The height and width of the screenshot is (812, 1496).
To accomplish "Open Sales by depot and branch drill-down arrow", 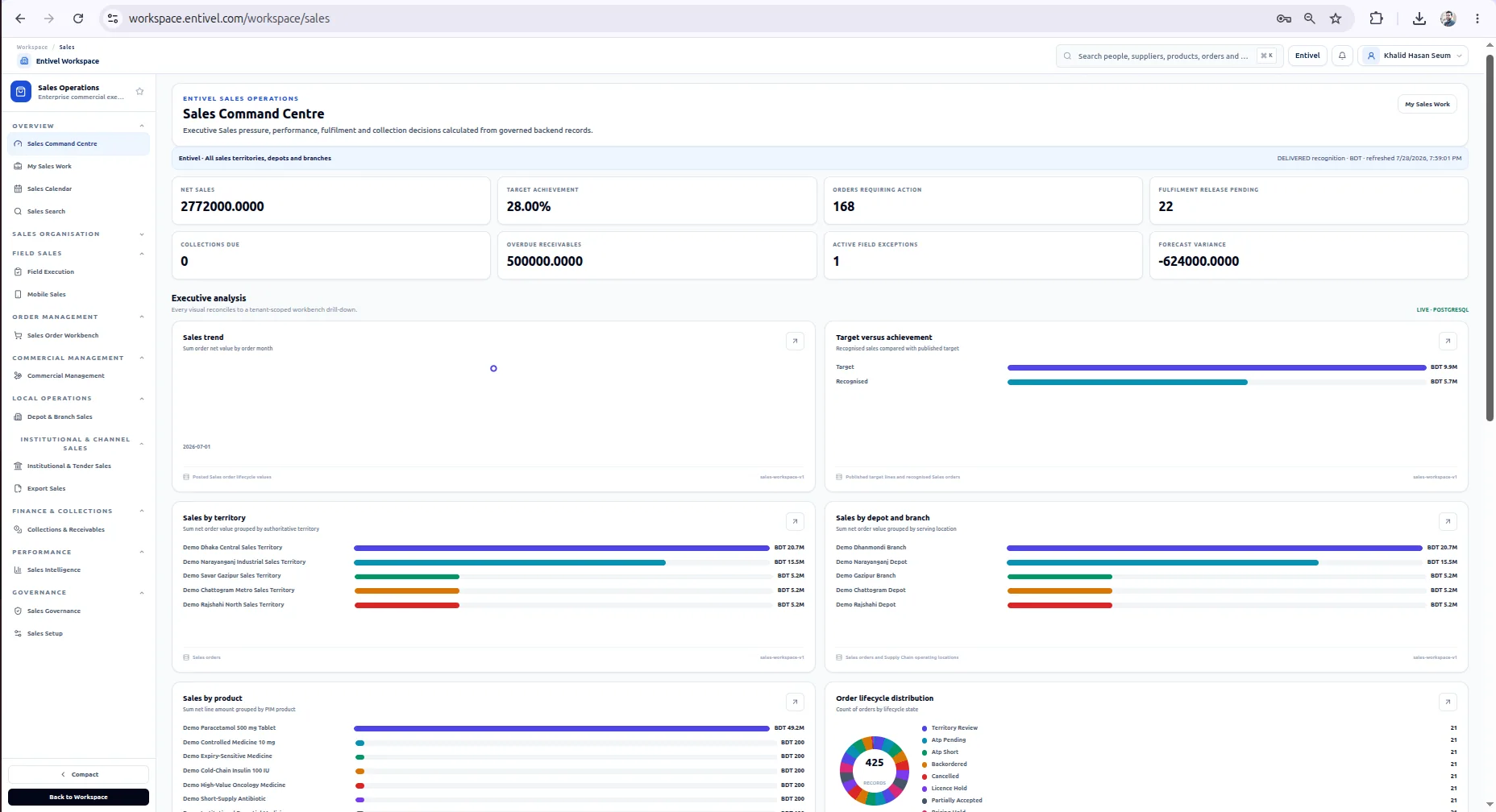I will coord(1448,521).
